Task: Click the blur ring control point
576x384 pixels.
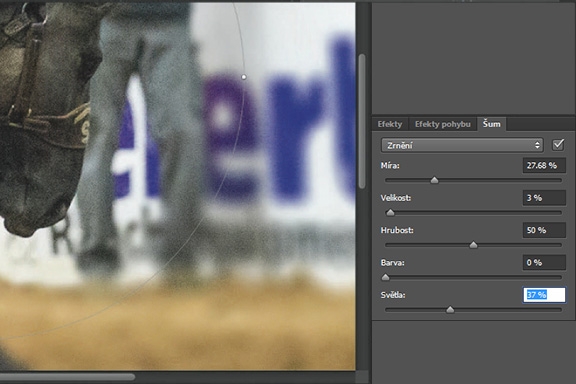Action: (x=244, y=77)
